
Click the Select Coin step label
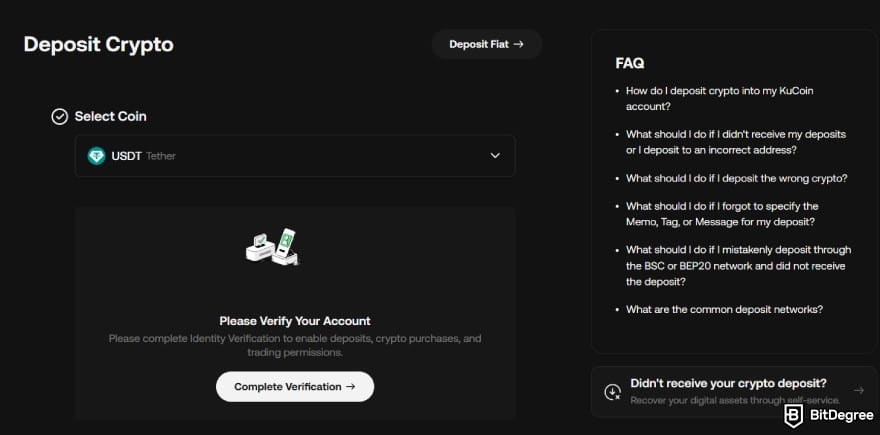(x=111, y=117)
